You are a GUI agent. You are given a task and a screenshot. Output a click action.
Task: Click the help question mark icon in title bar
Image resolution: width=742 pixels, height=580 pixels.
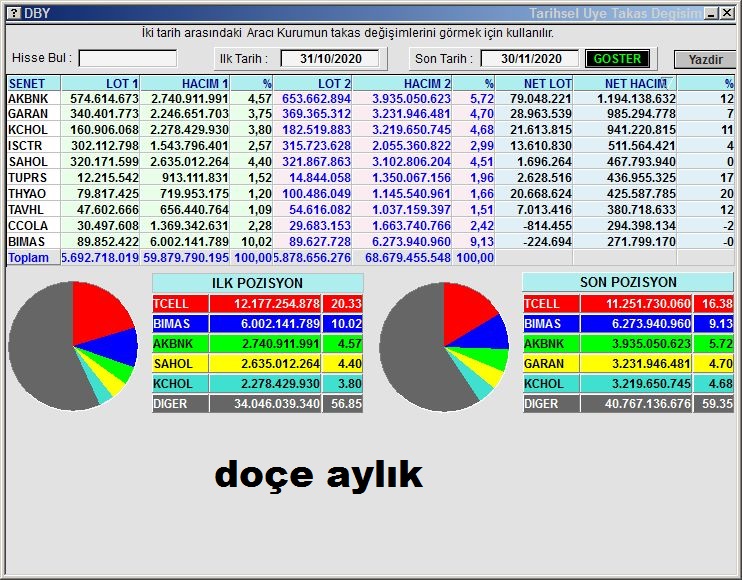click(x=14, y=13)
